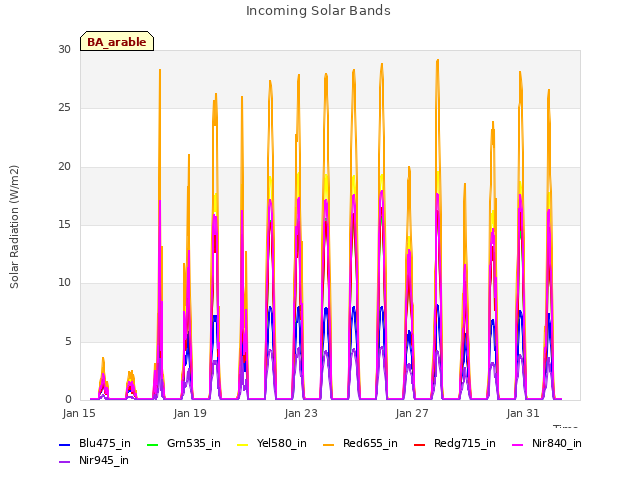Screen dimensions: 640x480
Task: Click the blue Blu475_in legend swatch
Action: point(65,444)
